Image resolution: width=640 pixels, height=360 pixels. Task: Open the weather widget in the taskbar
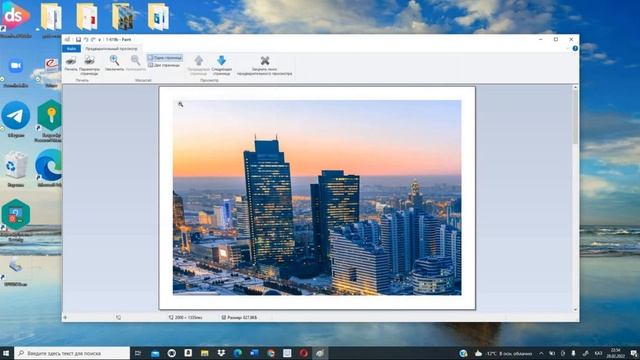(503, 353)
